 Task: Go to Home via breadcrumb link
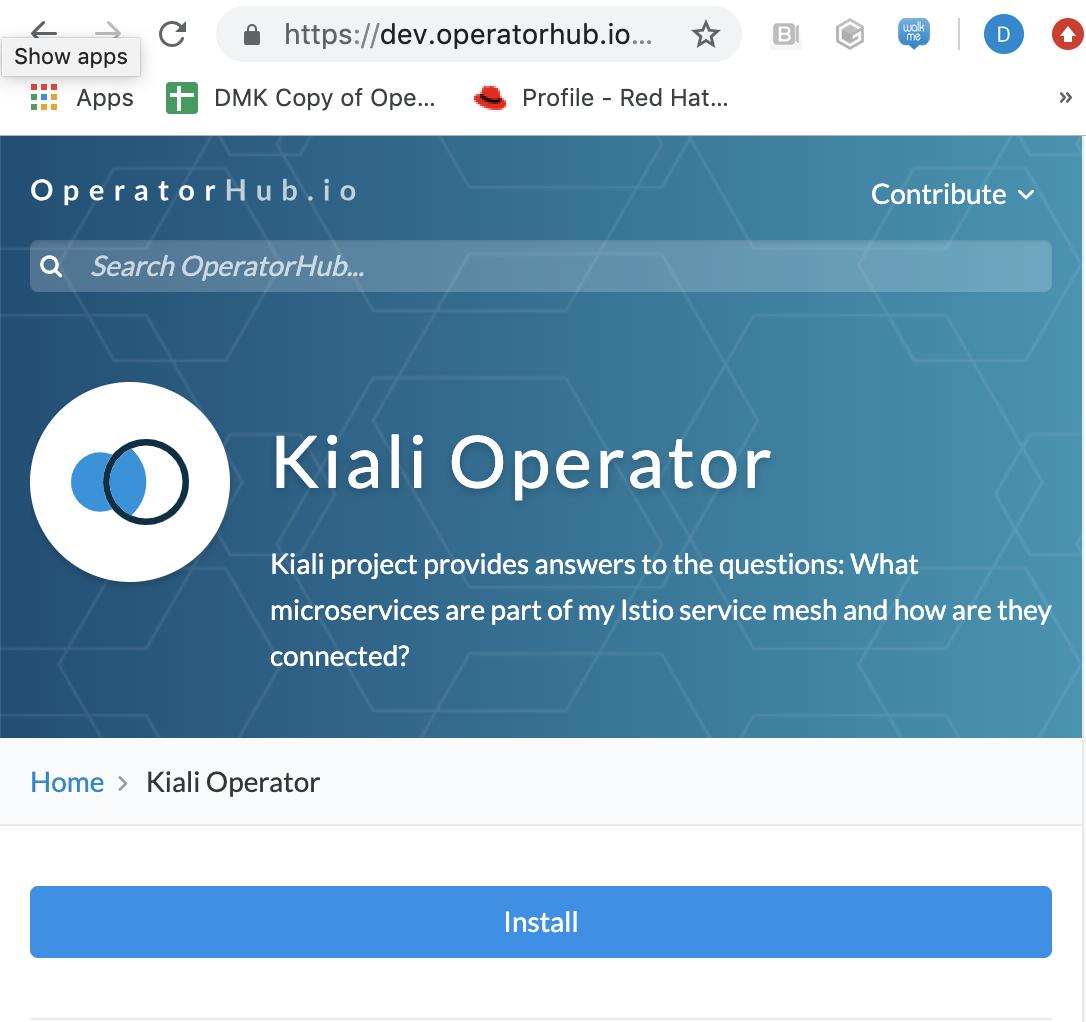(67, 782)
